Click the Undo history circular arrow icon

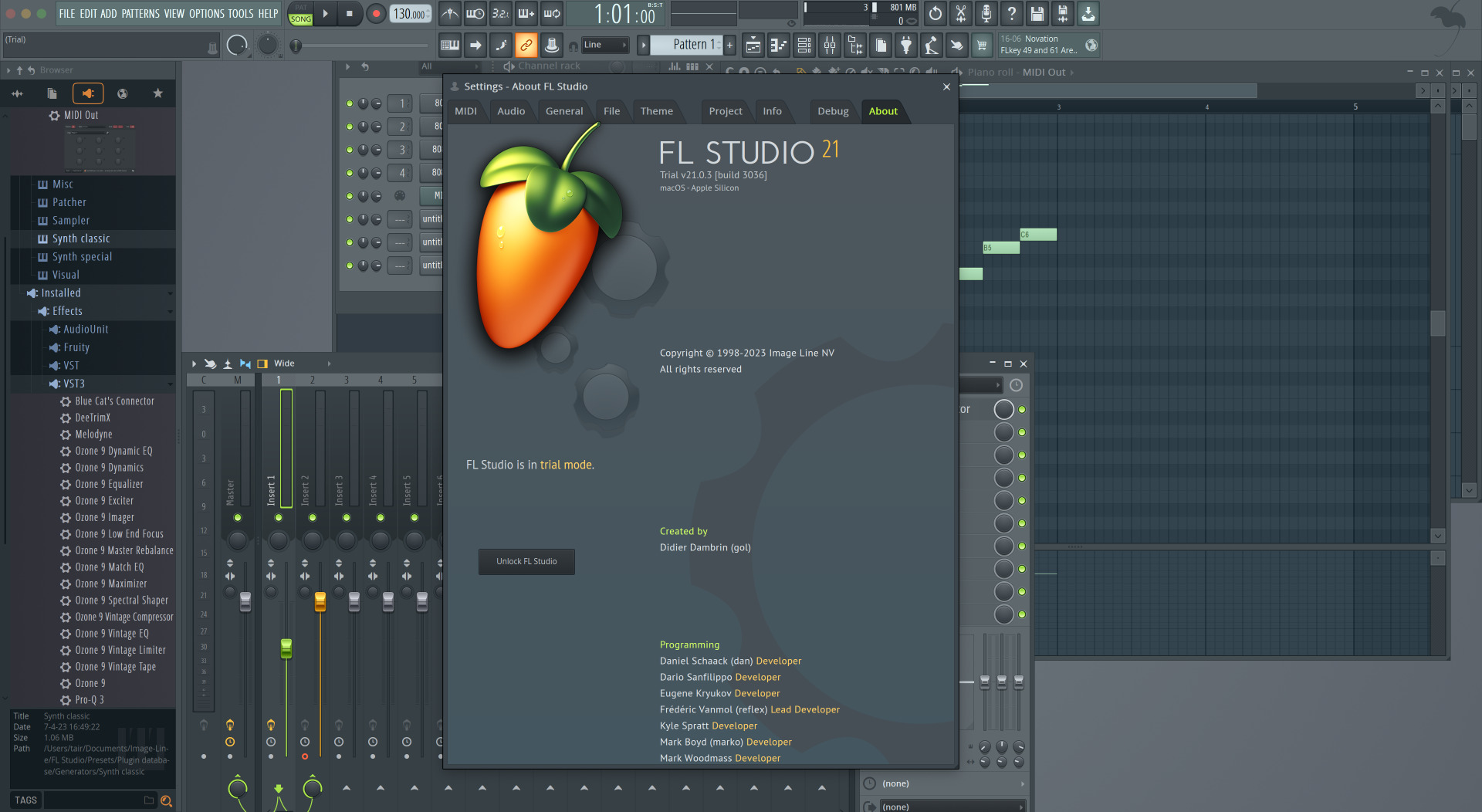coord(935,13)
